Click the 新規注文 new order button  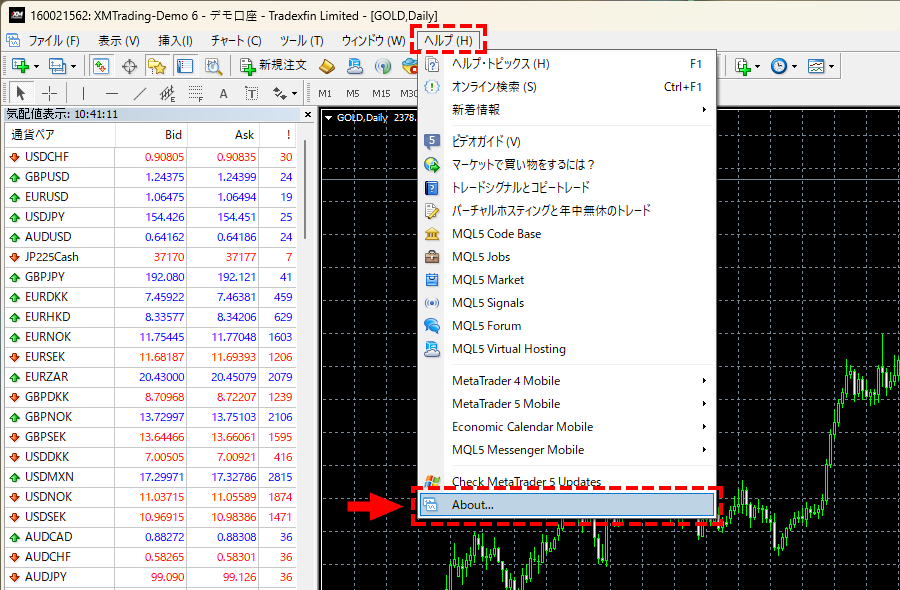point(273,66)
